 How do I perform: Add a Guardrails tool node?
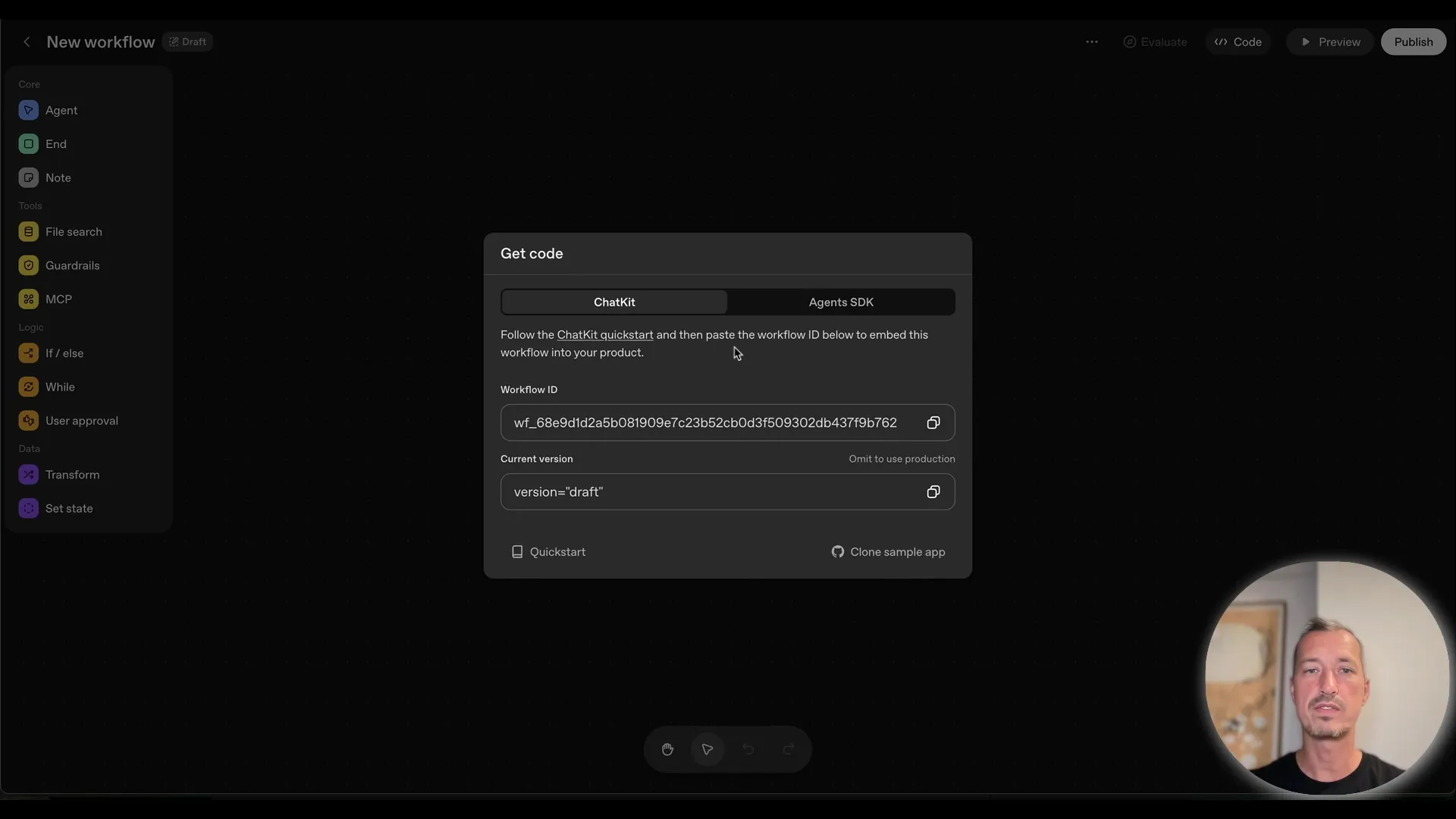[x=72, y=265]
